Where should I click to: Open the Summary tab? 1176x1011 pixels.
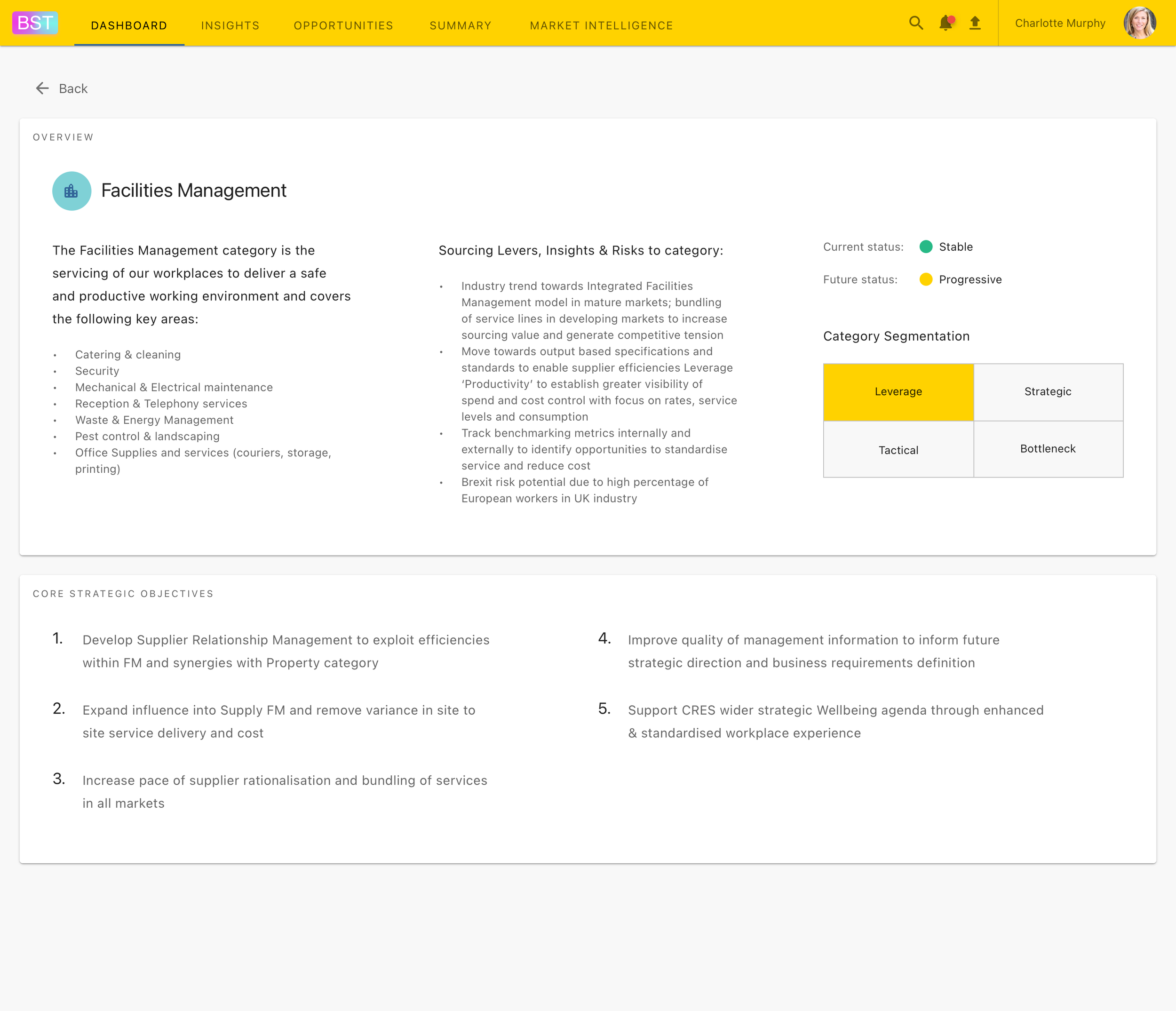click(461, 25)
